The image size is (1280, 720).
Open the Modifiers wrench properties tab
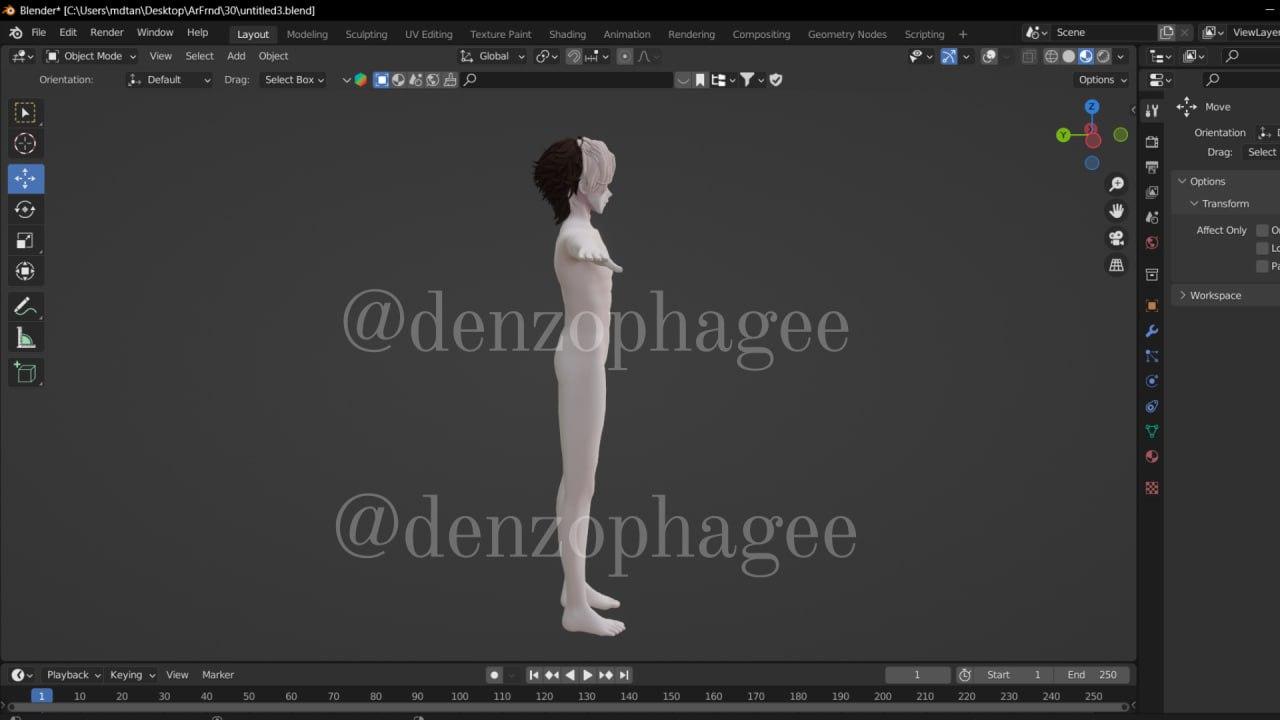[x=1152, y=331]
